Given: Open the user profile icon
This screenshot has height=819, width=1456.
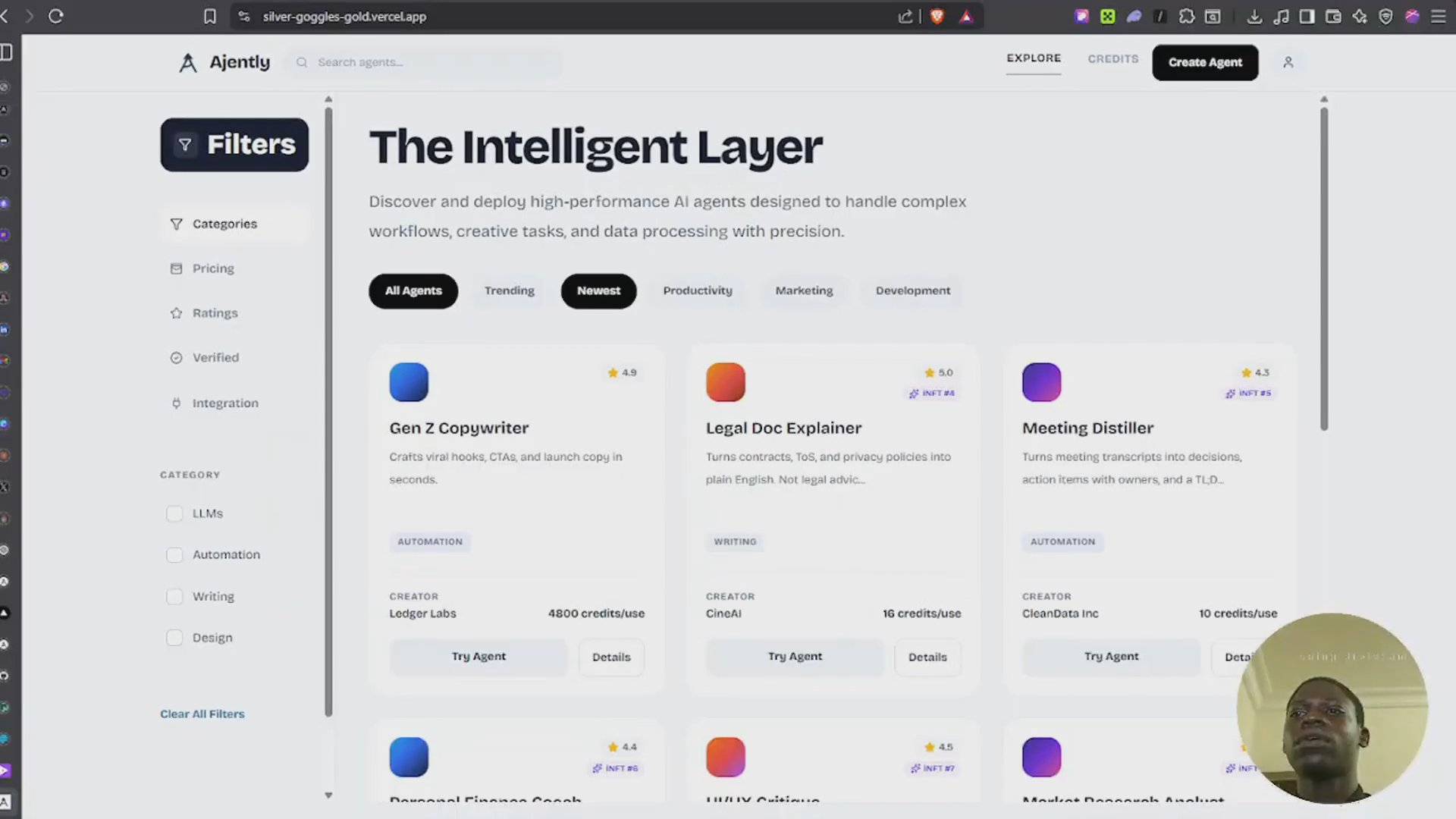Looking at the screenshot, I should (x=1288, y=62).
